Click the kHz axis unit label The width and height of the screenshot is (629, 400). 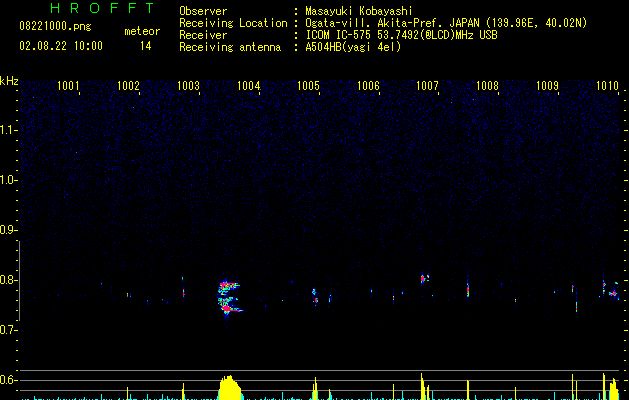coord(9,81)
